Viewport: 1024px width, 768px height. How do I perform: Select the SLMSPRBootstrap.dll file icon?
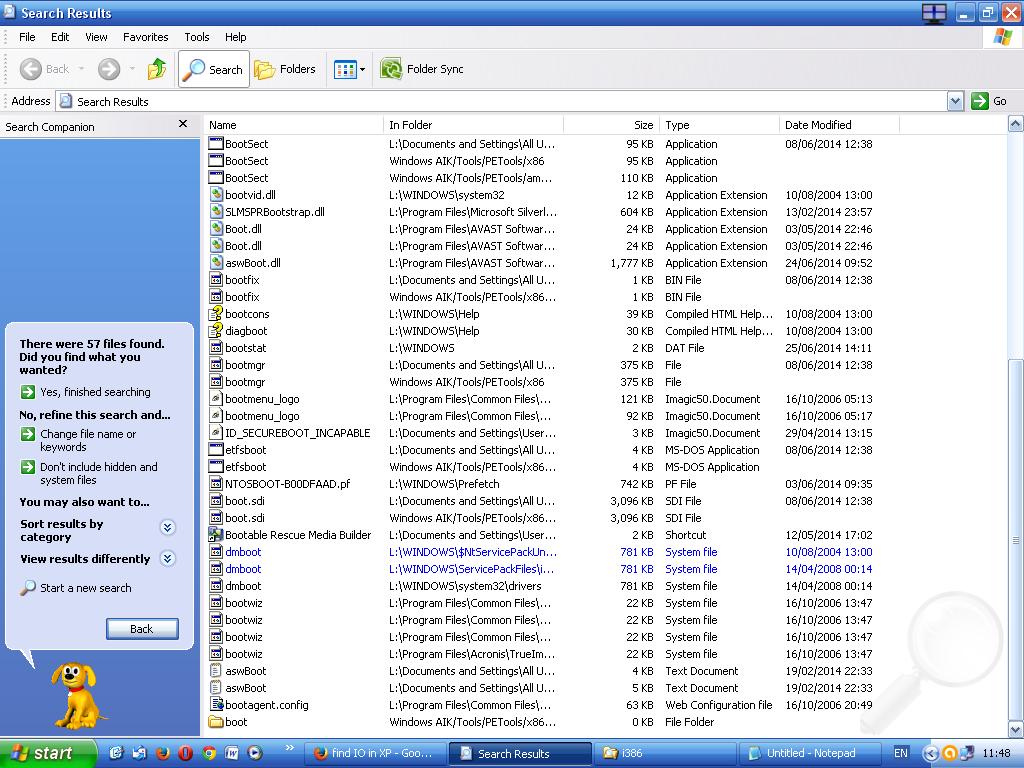click(216, 212)
